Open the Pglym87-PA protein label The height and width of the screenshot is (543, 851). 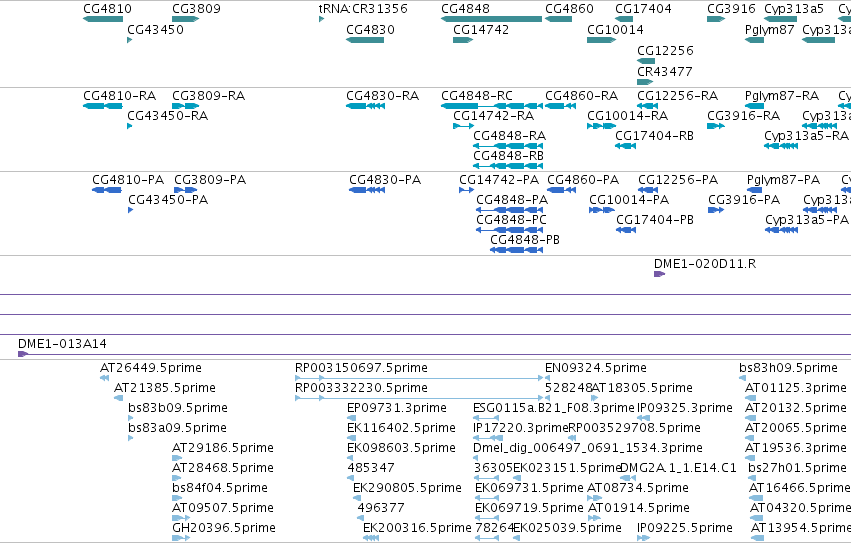point(784,180)
